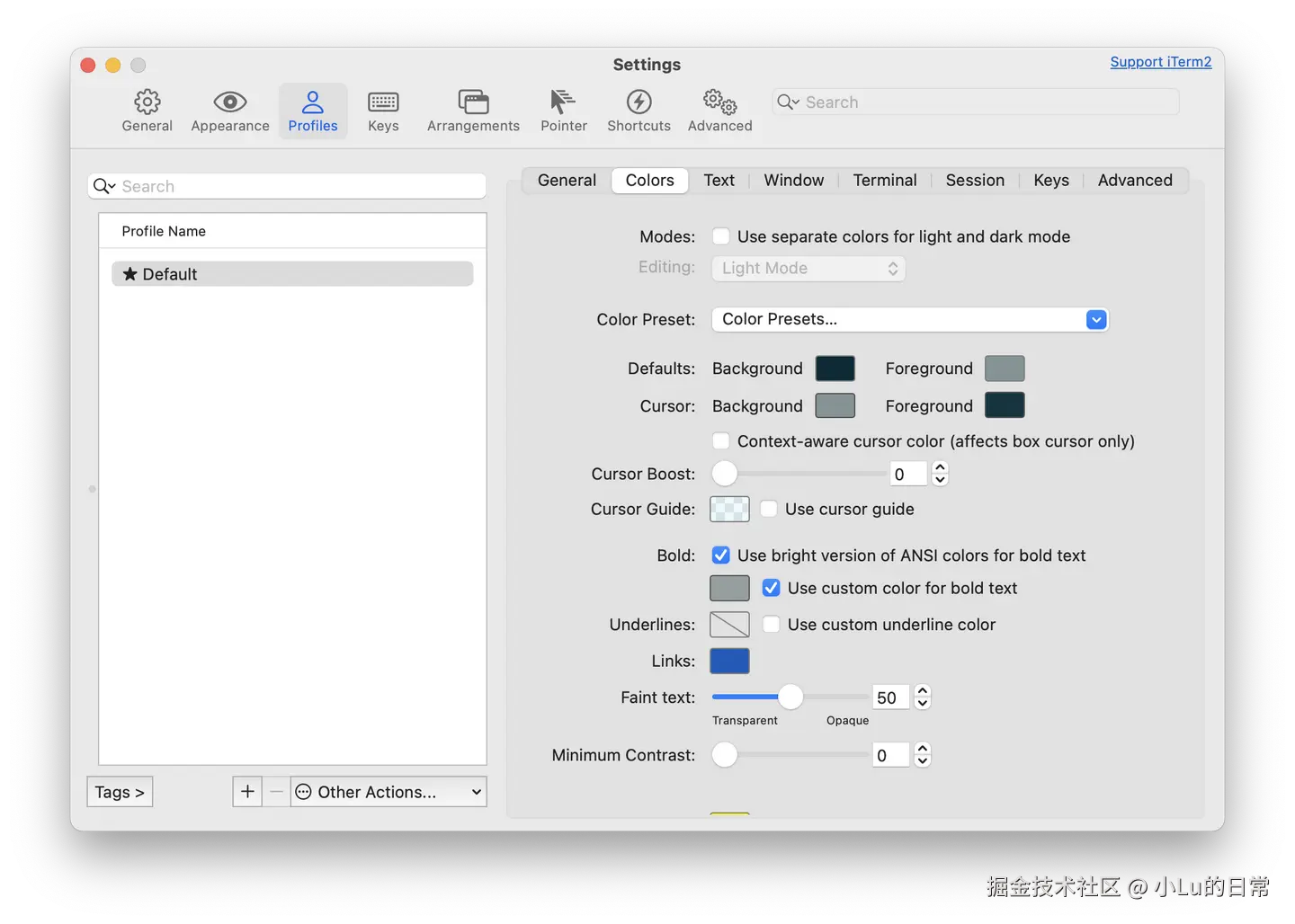Click Faint text stepper arrows
Image resolution: width=1295 pixels, height=924 pixels.
923,697
